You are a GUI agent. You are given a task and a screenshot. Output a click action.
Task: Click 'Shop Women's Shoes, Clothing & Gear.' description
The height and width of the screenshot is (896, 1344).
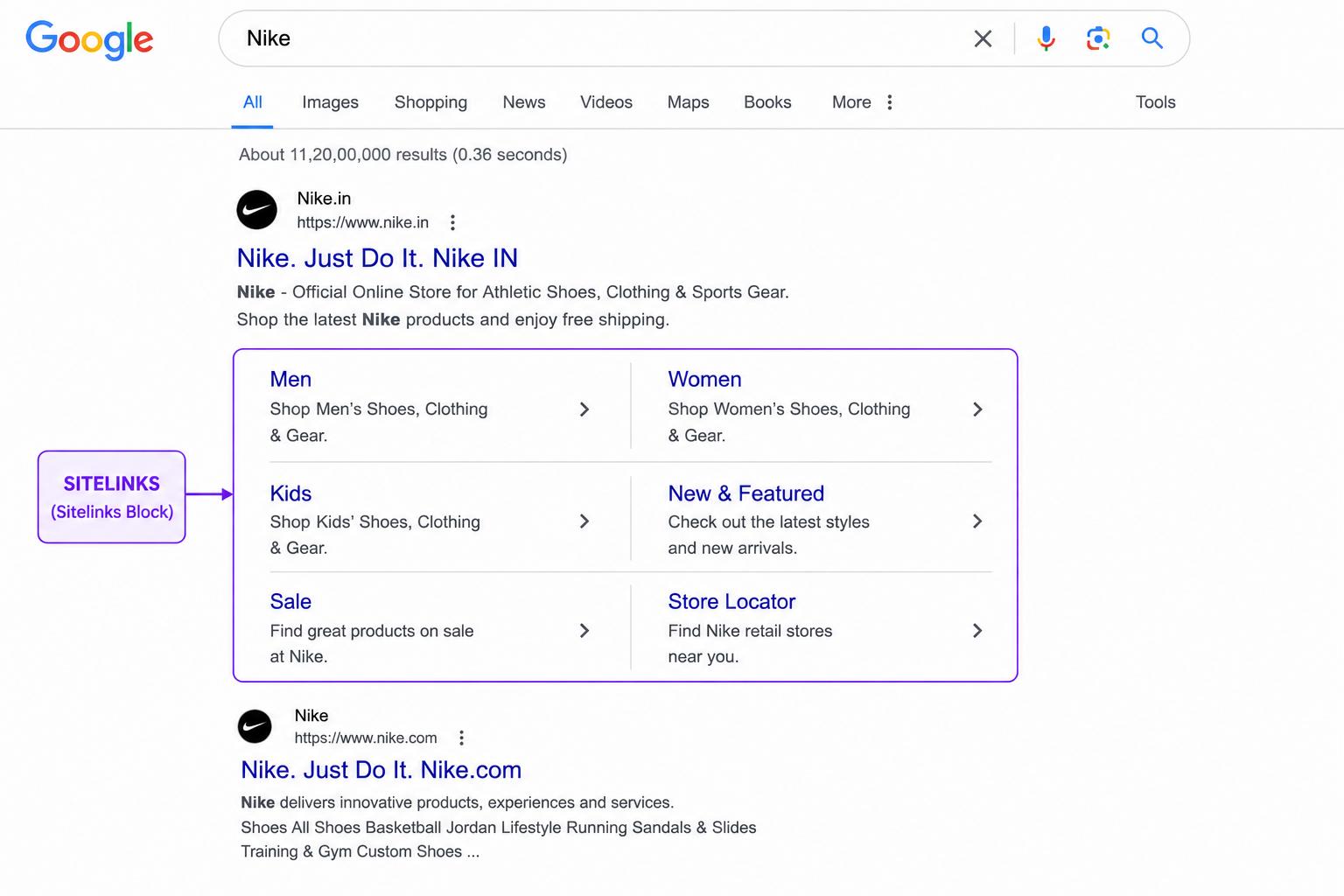789,422
